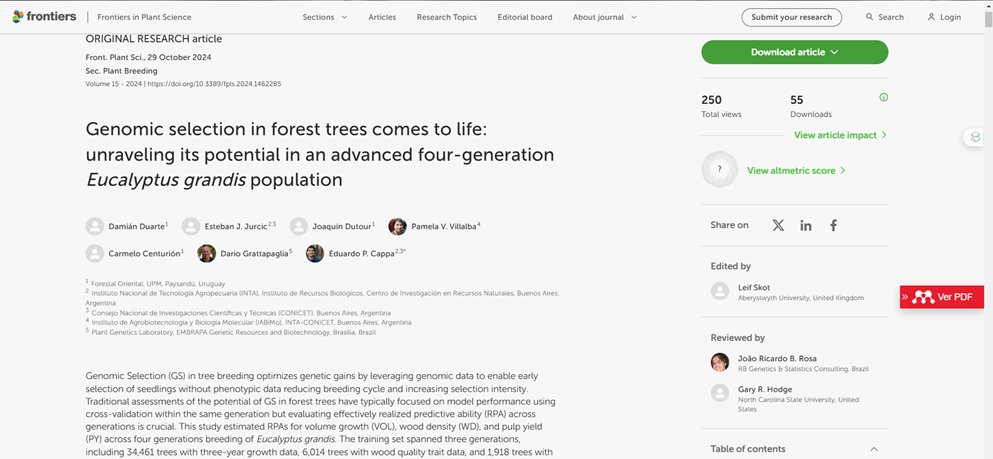Viewport: 993px width, 459px height.
Task: Open the Research Topics menu item
Action: (446, 17)
